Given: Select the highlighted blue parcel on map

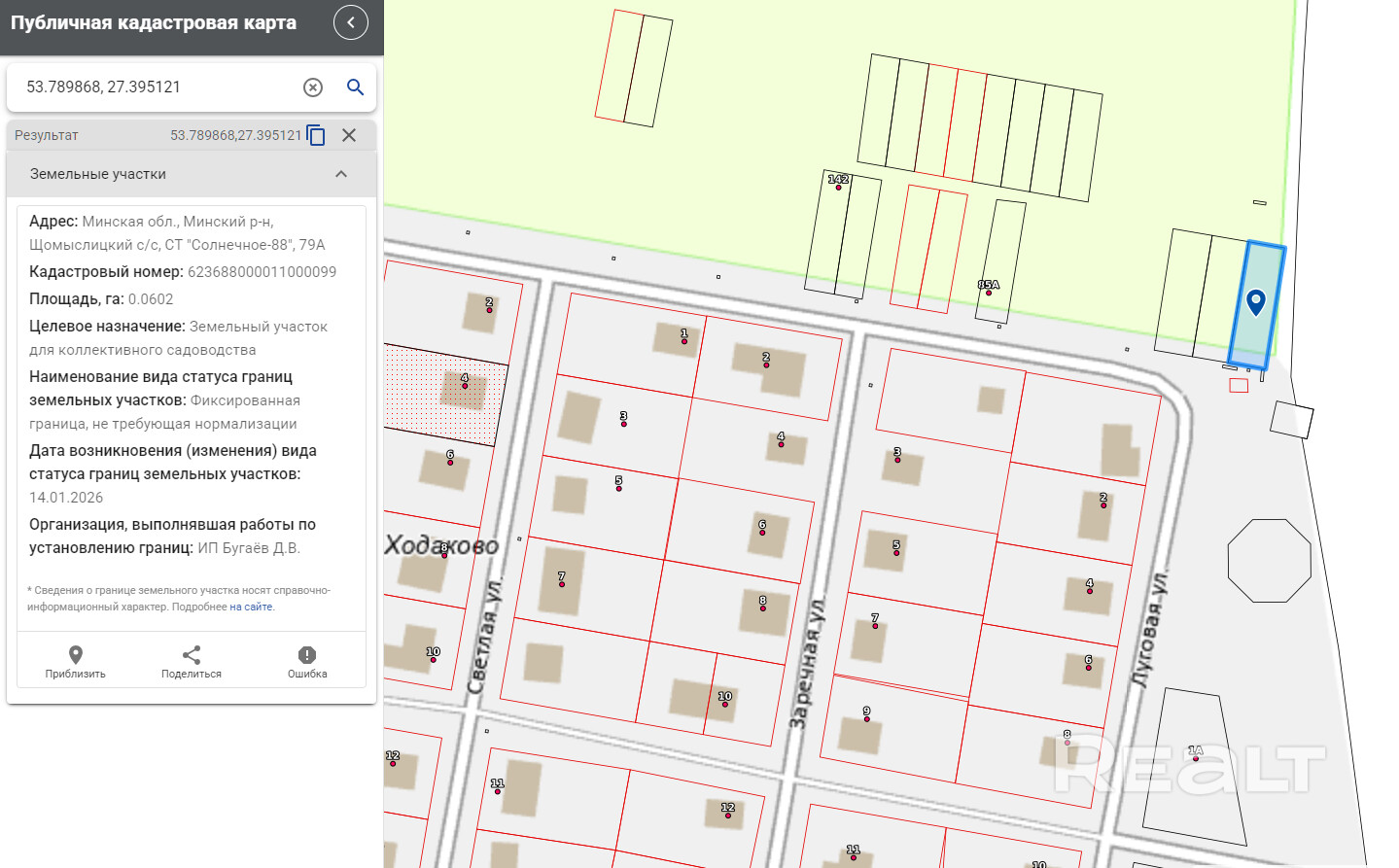Looking at the screenshot, I should 1257,307.
